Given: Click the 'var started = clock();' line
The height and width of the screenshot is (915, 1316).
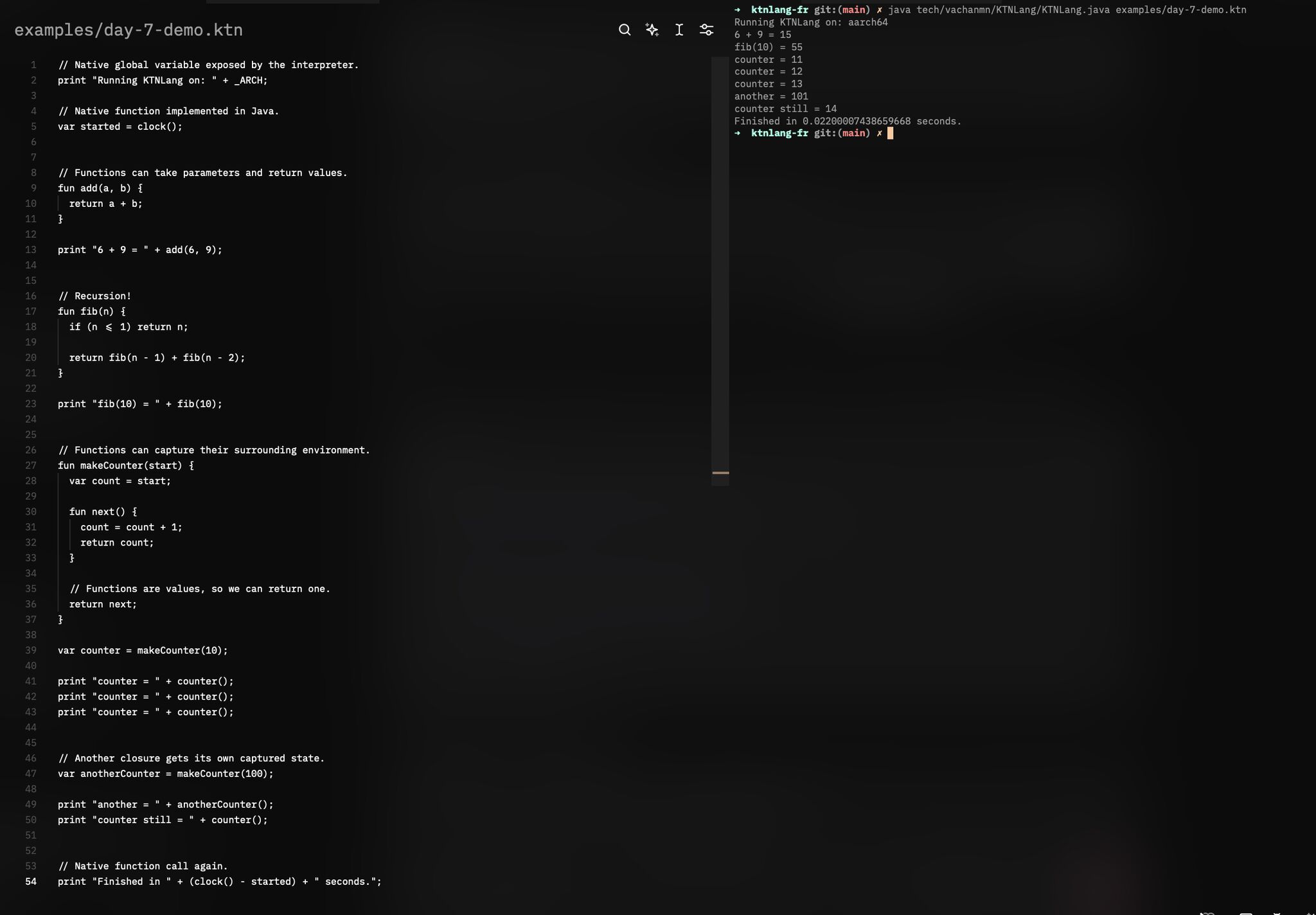Looking at the screenshot, I should tap(120, 127).
